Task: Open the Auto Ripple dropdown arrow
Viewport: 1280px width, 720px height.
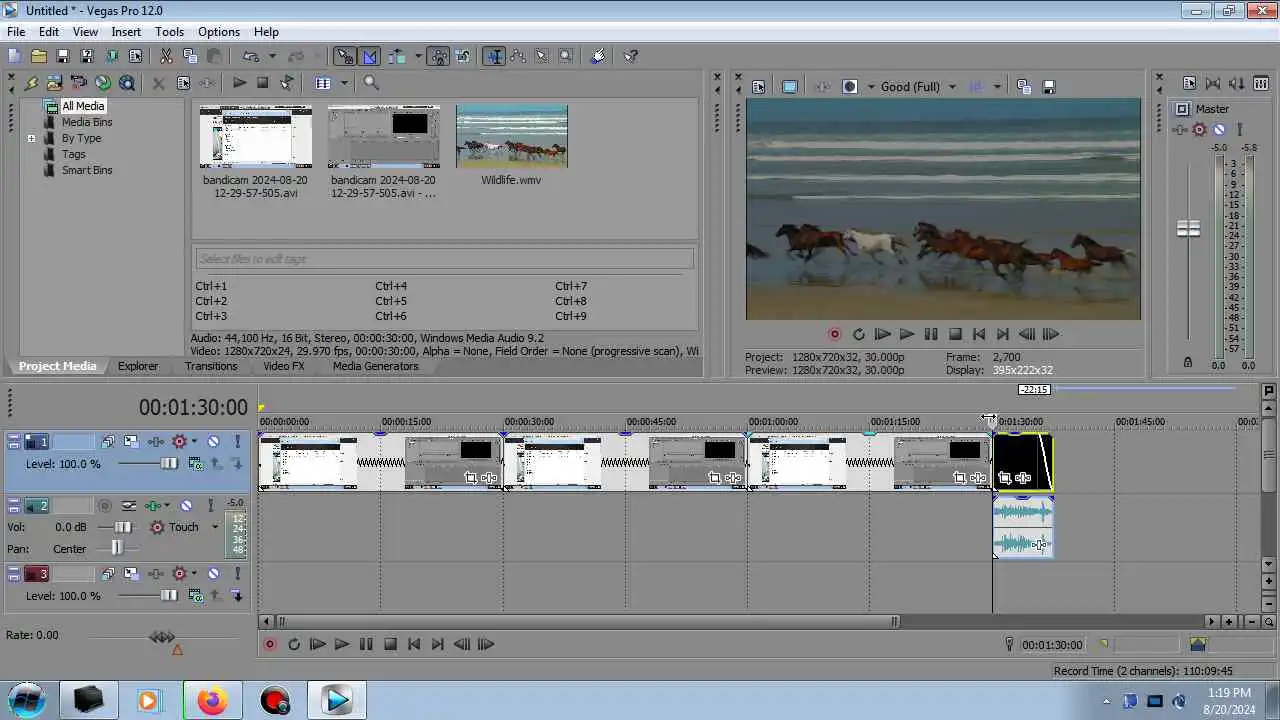Action: (418, 57)
